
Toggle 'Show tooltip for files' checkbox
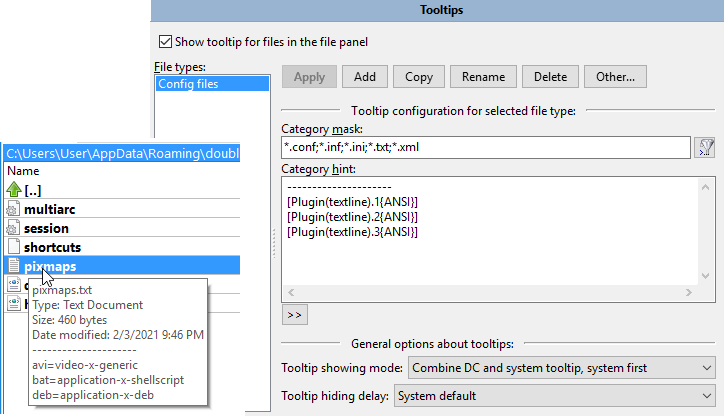[x=166, y=42]
